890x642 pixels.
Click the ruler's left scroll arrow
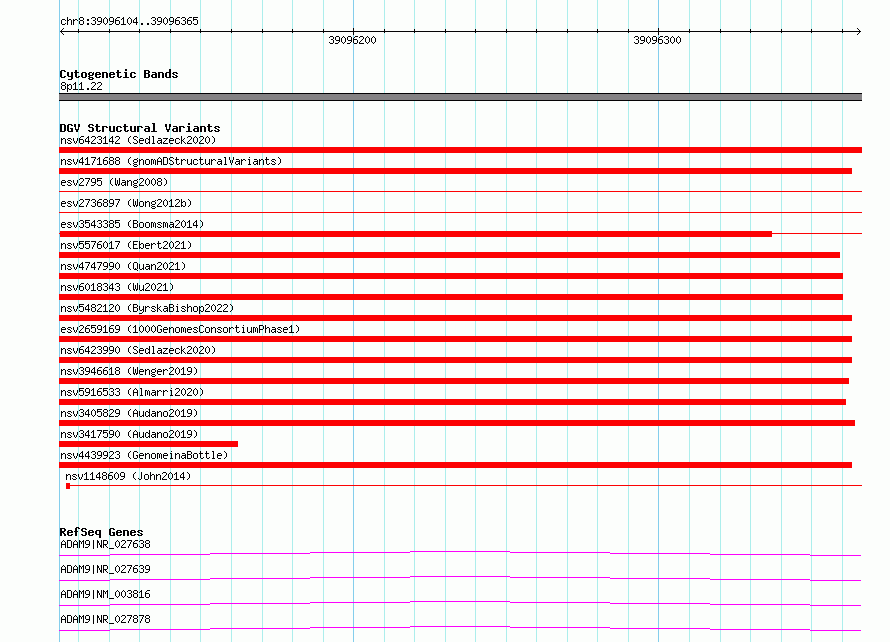pyautogui.click(x=62, y=31)
